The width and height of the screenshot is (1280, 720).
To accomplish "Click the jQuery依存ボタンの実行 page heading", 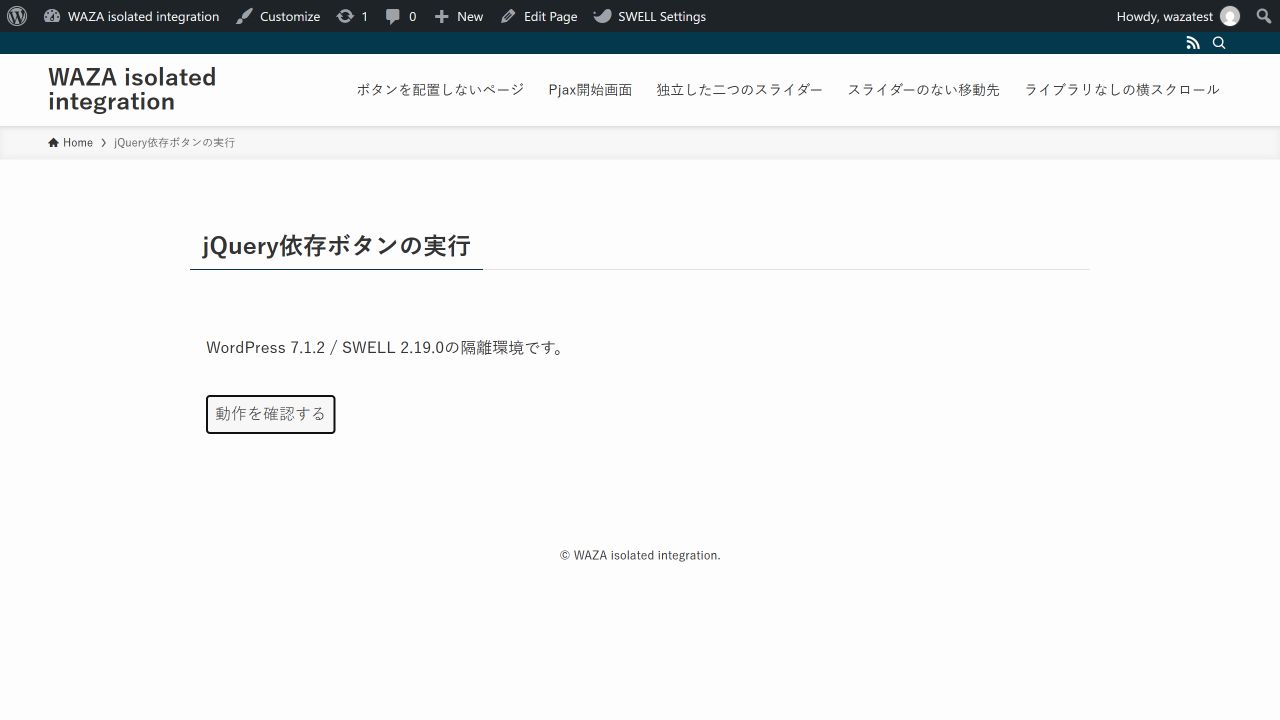I will [336, 246].
